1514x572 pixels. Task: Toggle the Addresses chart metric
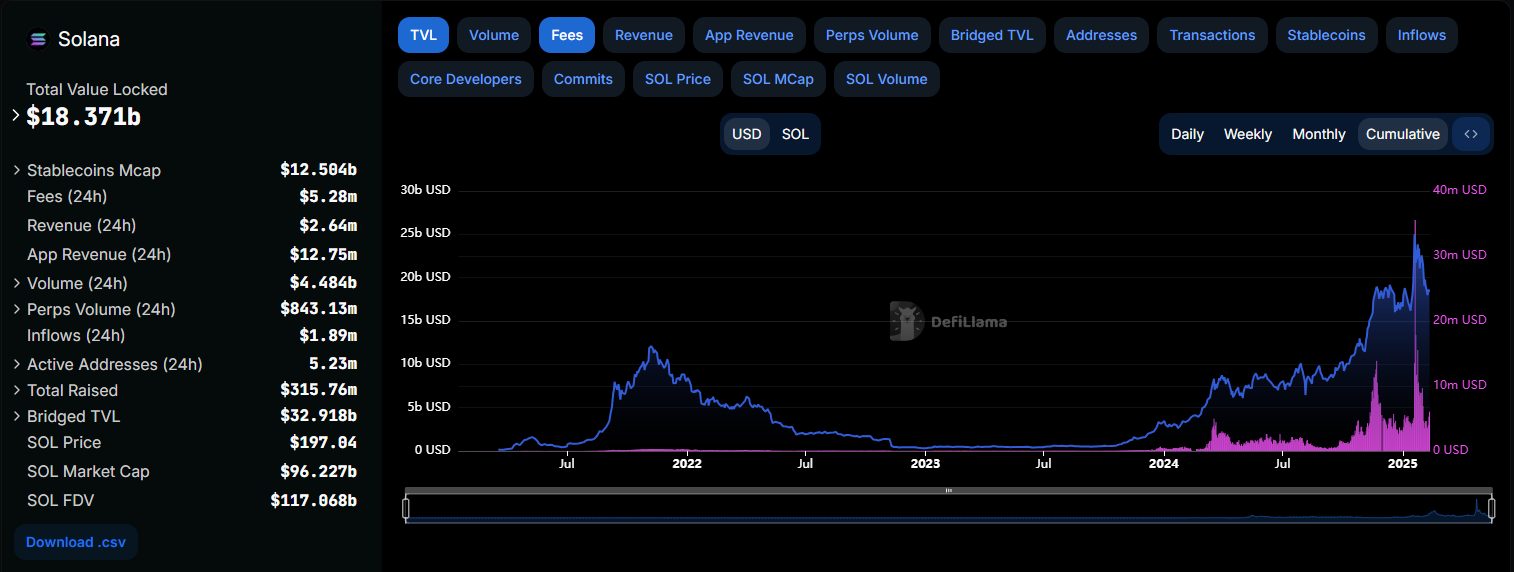[x=1101, y=35]
